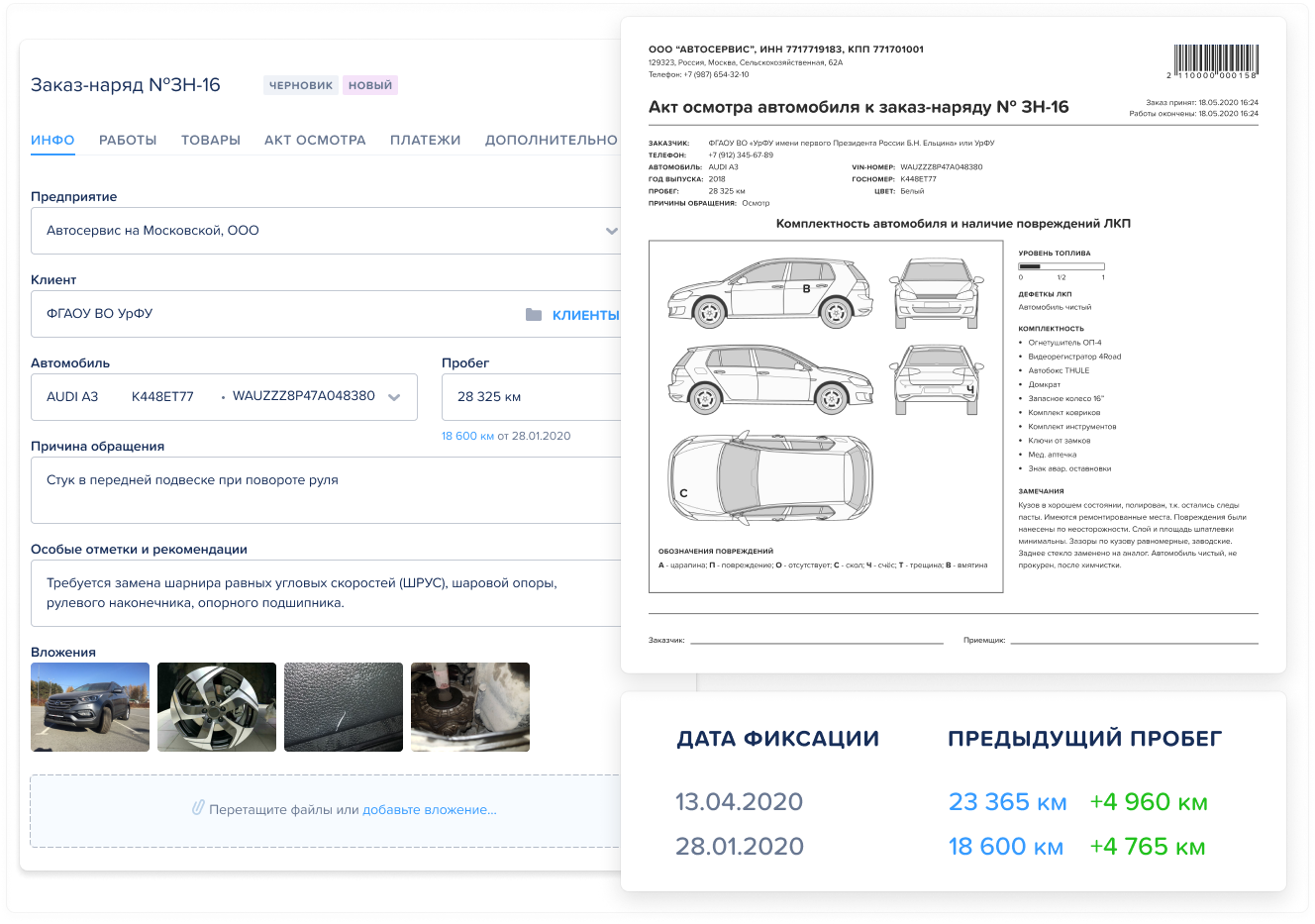Screen dimensions: 1315x924
Task: Go to the ПЛАТЕЖИ tab
Action: [426, 140]
